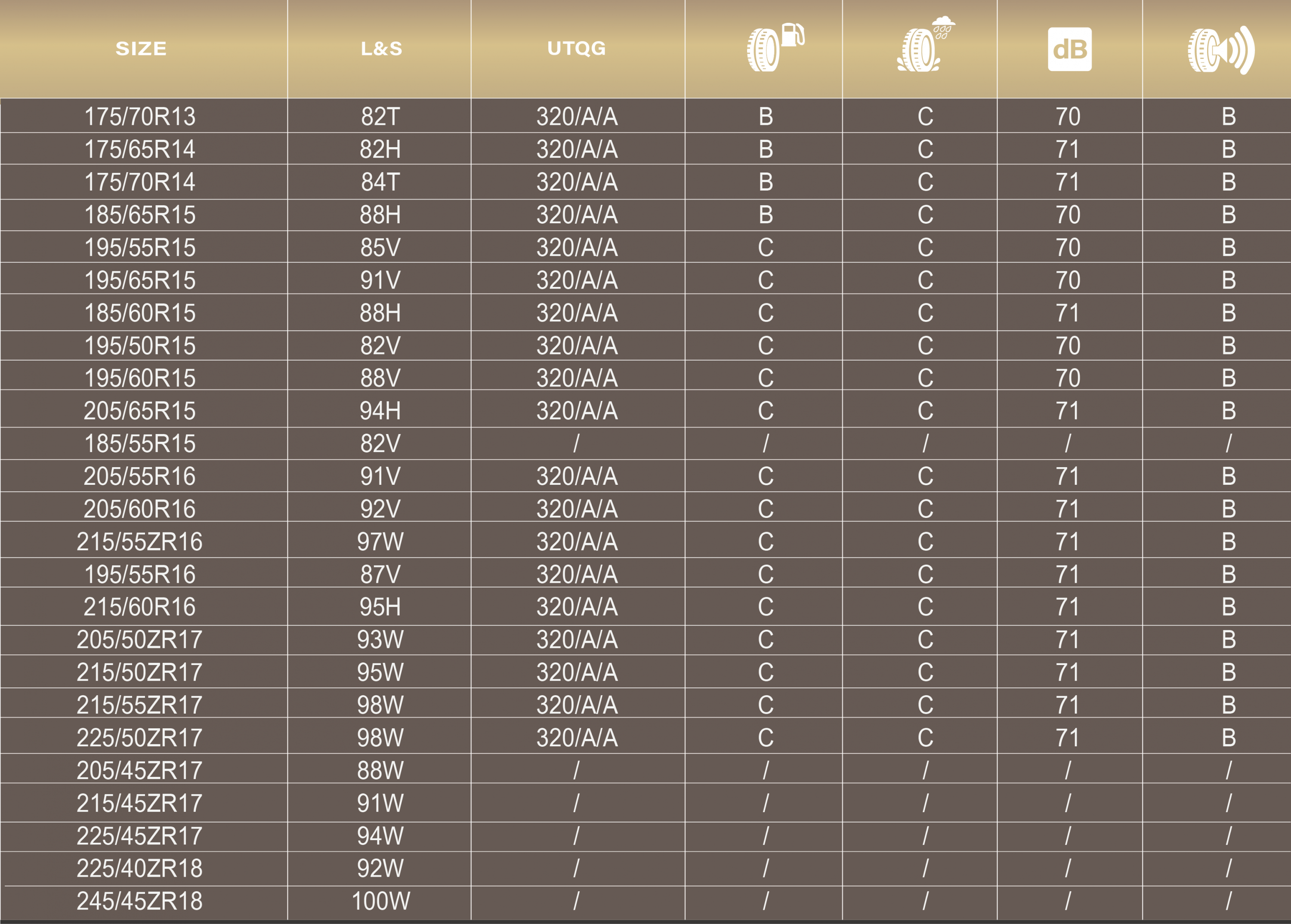Click size cell 205/45ZR17
This screenshot has height=924, width=1291.
140,770
